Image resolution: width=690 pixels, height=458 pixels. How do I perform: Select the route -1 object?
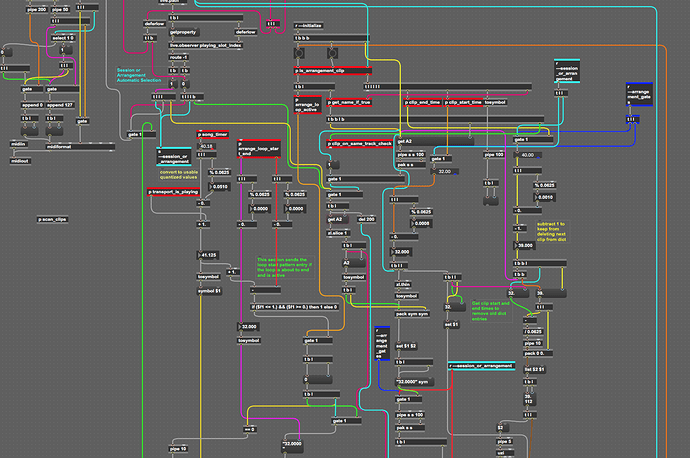178,59
